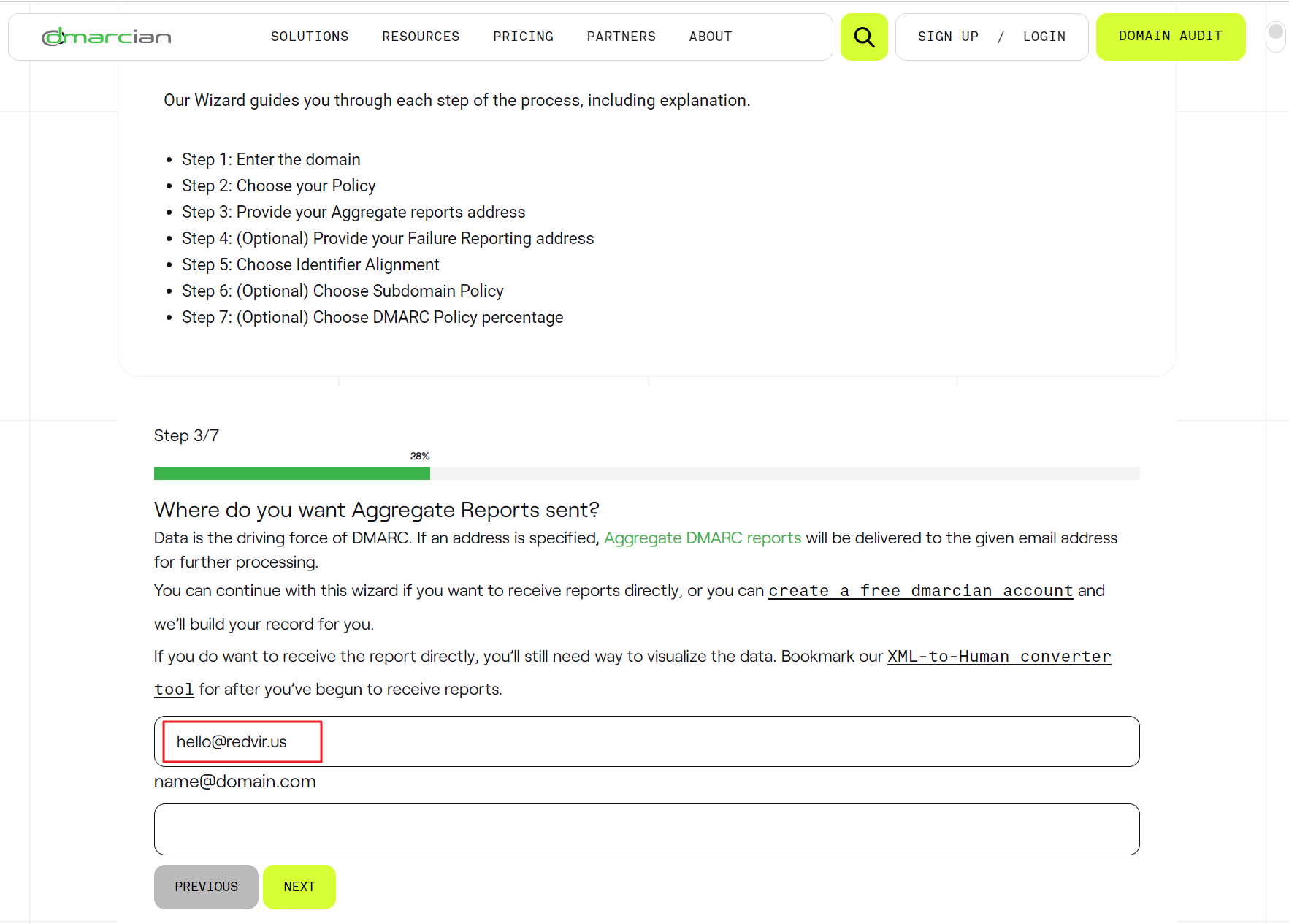Open the RESOURCES menu

click(x=421, y=37)
